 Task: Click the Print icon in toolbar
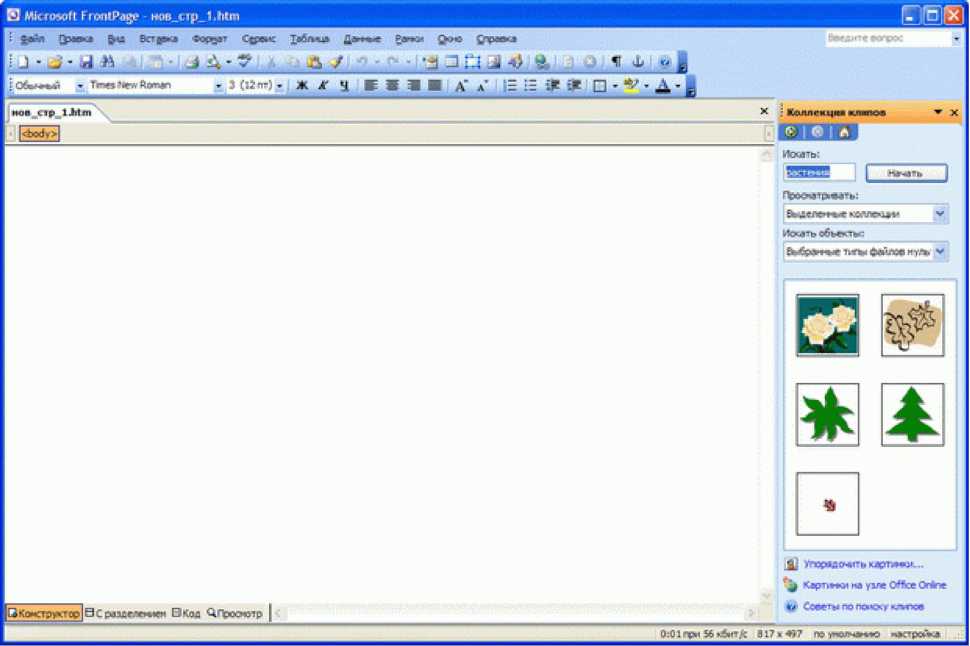(x=192, y=62)
